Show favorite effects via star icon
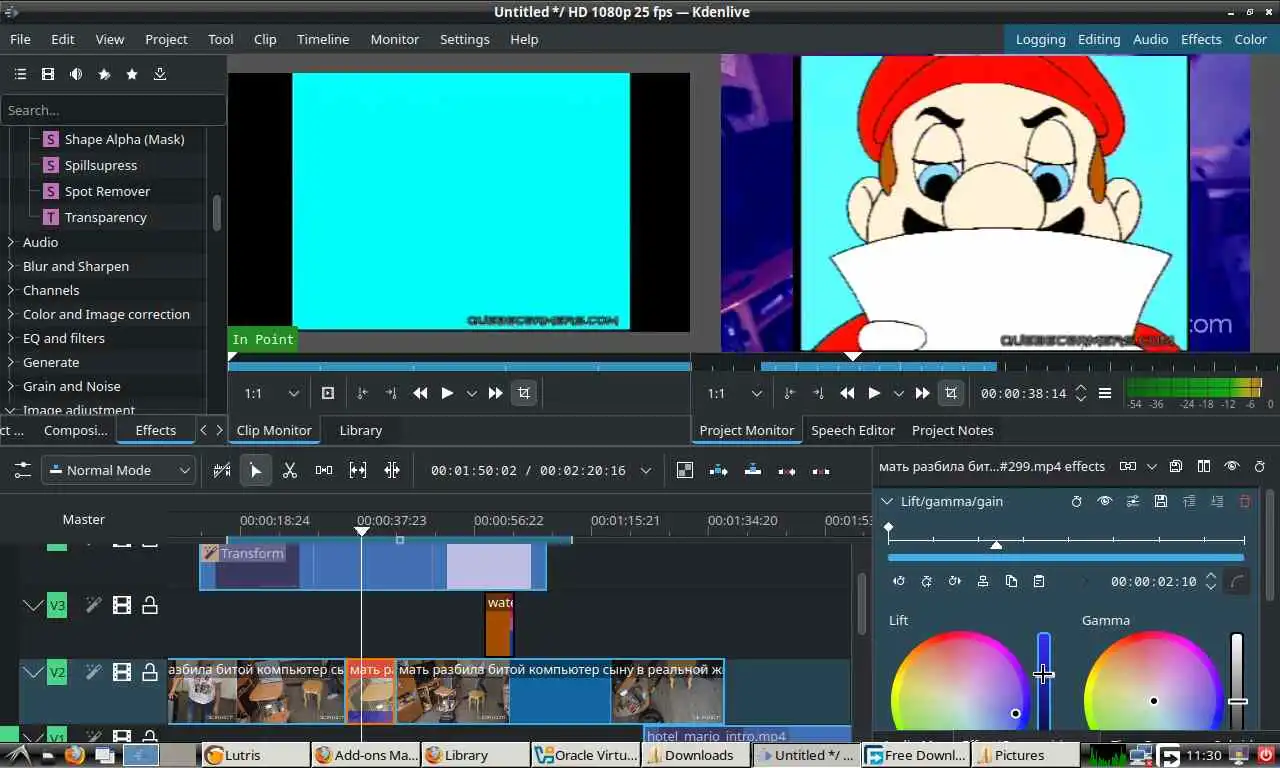The image size is (1280, 768). [132, 74]
